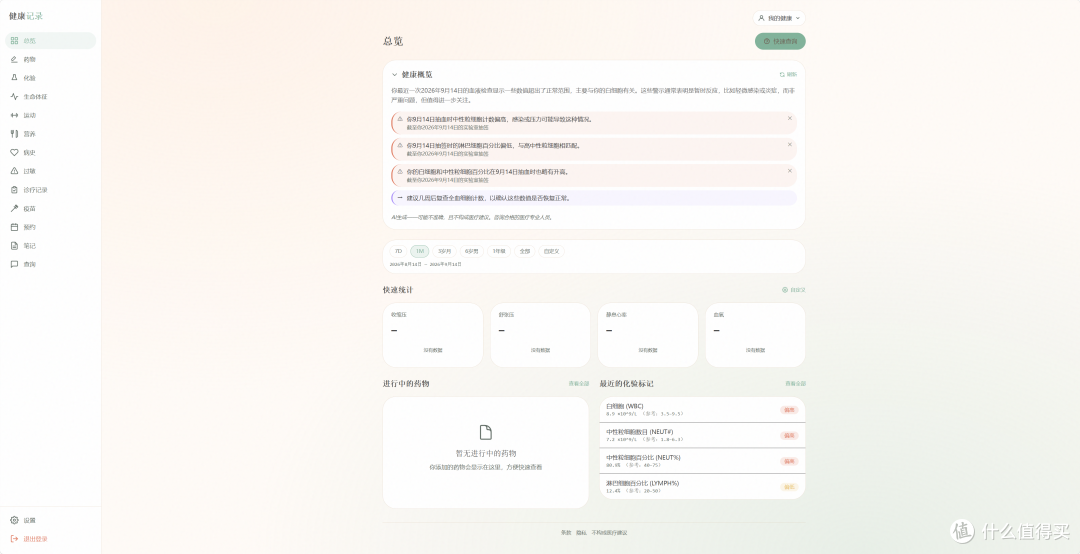Open 诊疗记录 clipboard icon in sidebar
The height and width of the screenshot is (554, 1080).
14,189
